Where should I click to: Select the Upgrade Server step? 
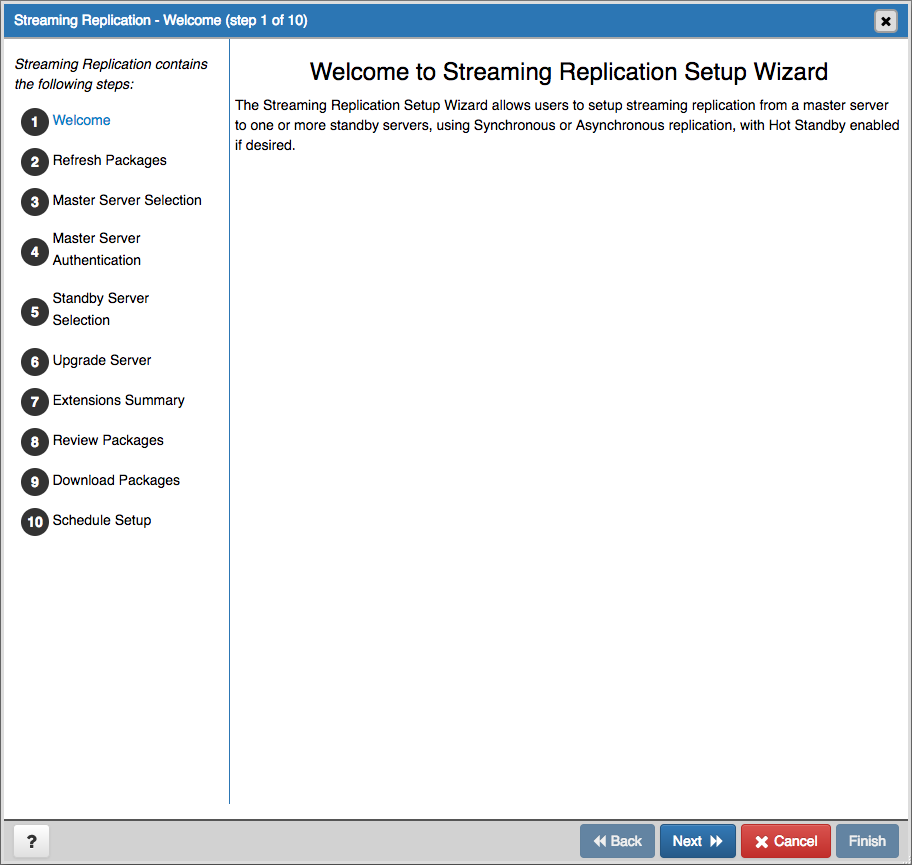[x=102, y=361]
